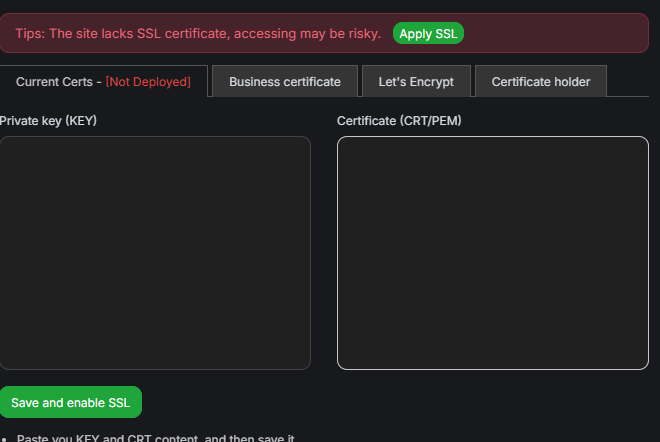Click the Paste KEY and CRT hint text
The image size is (660, 442).
[155, 438]
